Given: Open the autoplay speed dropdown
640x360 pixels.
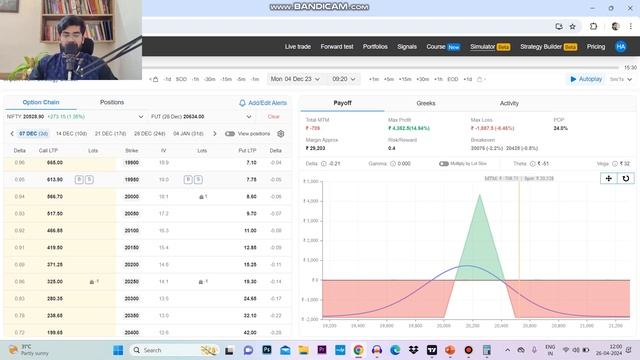Looking at the screenshot, I should pos(621,79).
